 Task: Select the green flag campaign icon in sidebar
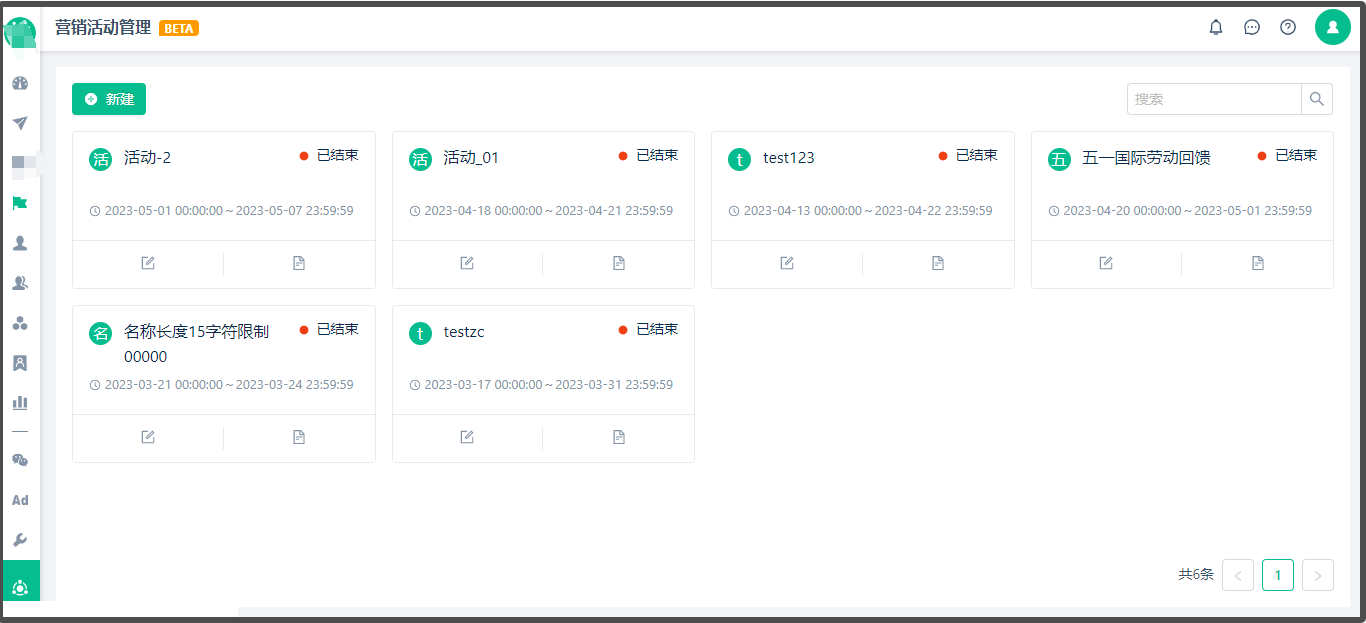20,203
